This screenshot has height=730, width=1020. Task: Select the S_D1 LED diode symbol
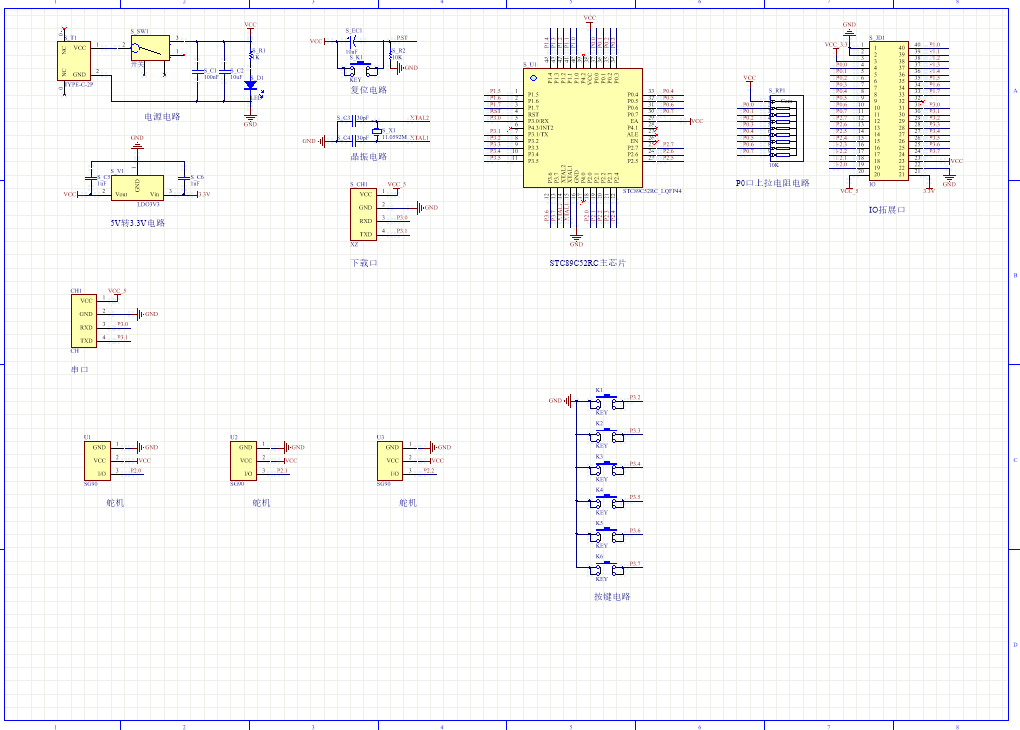tap(250, 84)
